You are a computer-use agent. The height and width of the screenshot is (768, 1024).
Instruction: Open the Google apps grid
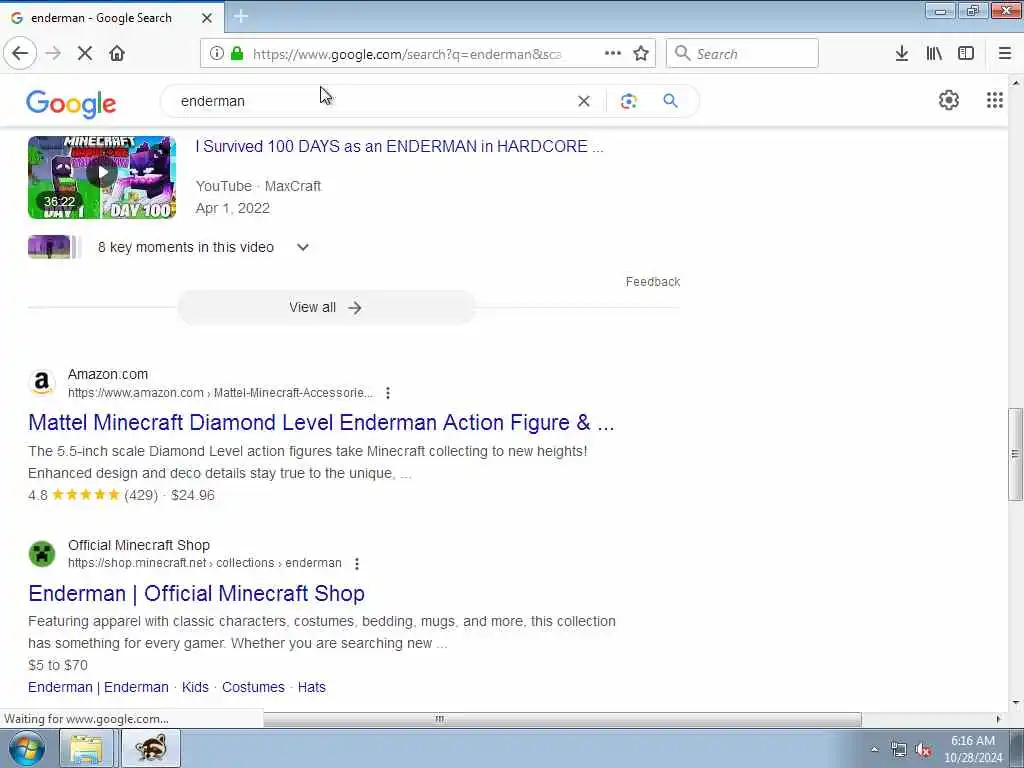(995, 100)
